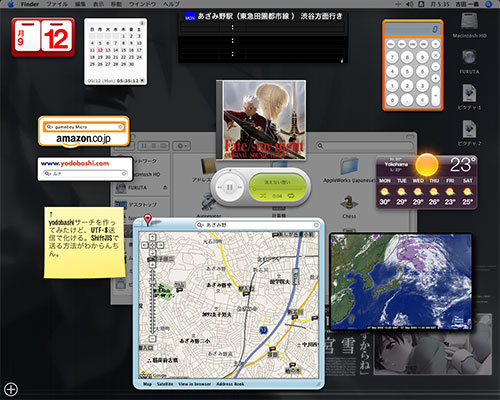The width and height of the screenshot is (500, 400).
Task: Click the amazon.co.jp logo
Action: pos(83,140)
